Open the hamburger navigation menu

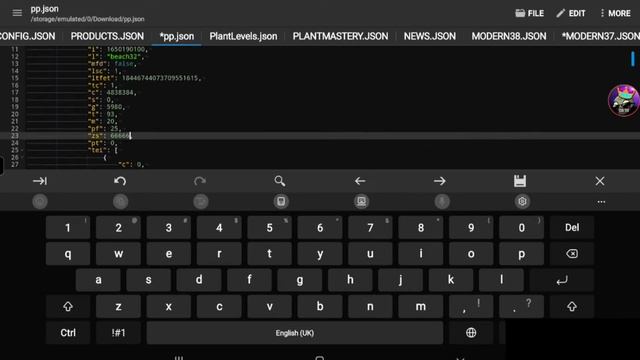pos(17,13)
